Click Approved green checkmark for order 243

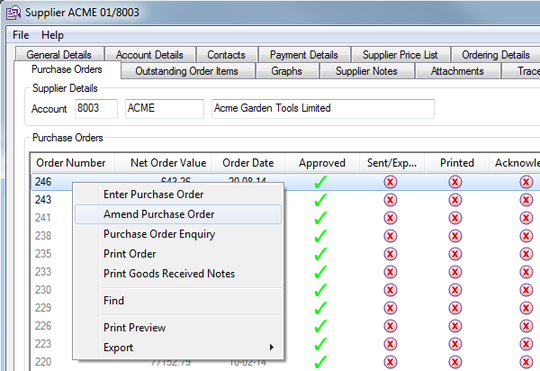point(321,200)
